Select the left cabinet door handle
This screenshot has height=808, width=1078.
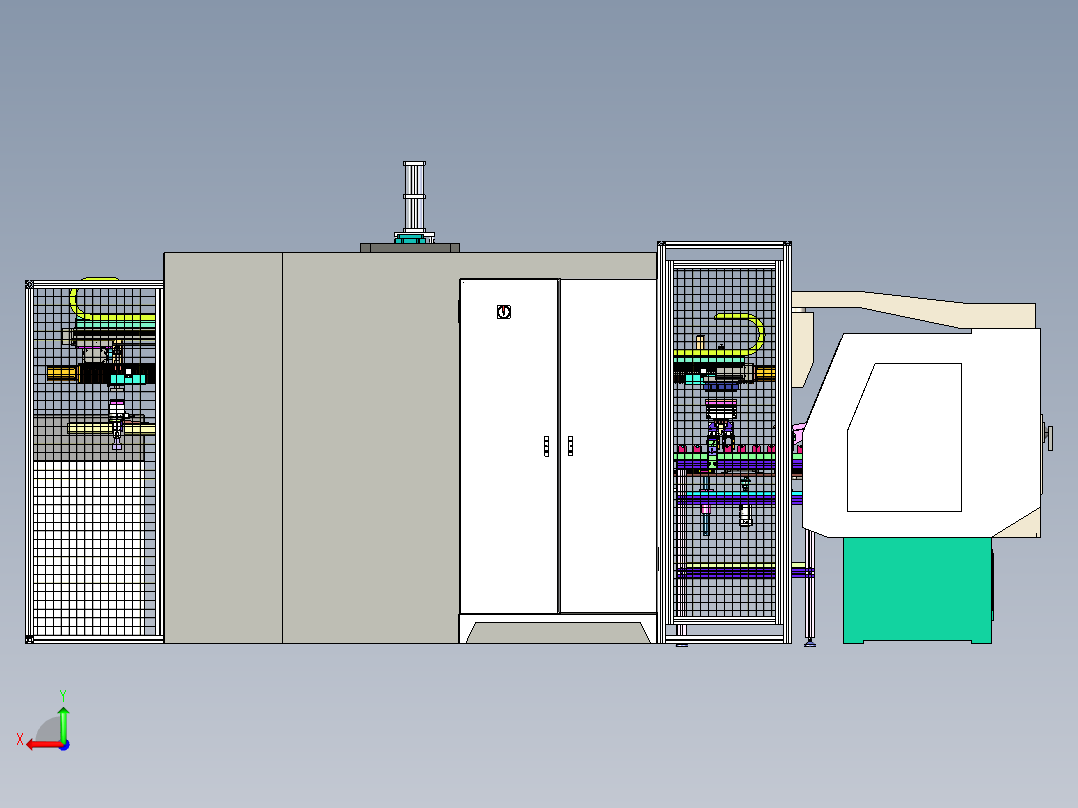coord(547,446)
